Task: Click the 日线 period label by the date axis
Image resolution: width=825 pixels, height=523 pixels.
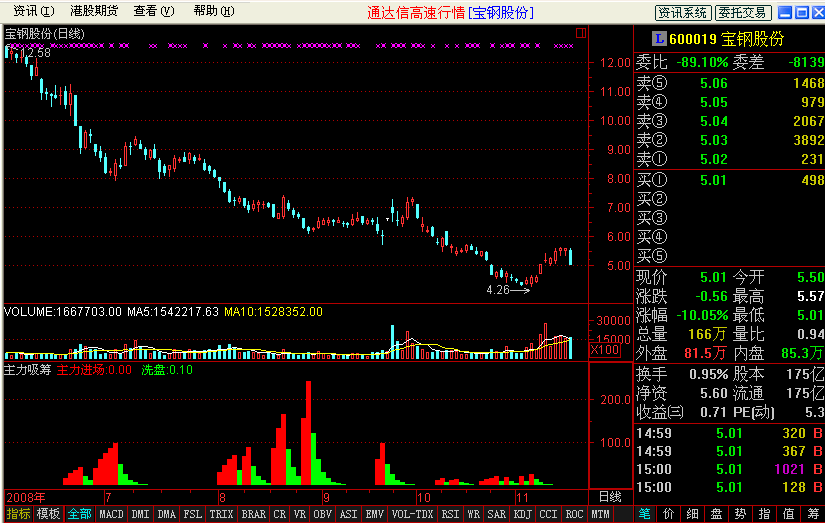Action: tap(610, 497)
